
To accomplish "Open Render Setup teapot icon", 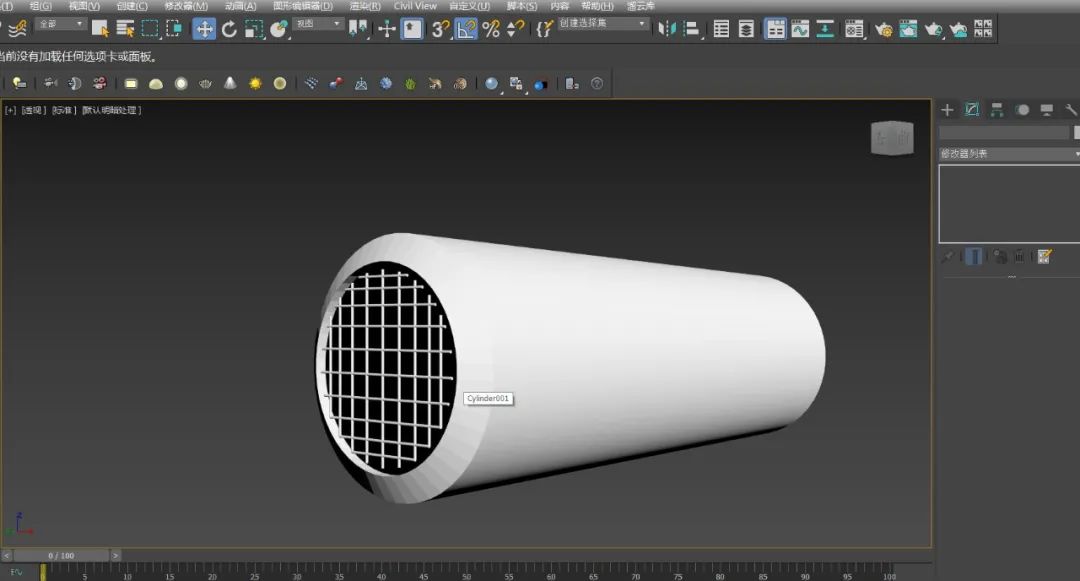I will pyautogui.click(x=883, y=29).
